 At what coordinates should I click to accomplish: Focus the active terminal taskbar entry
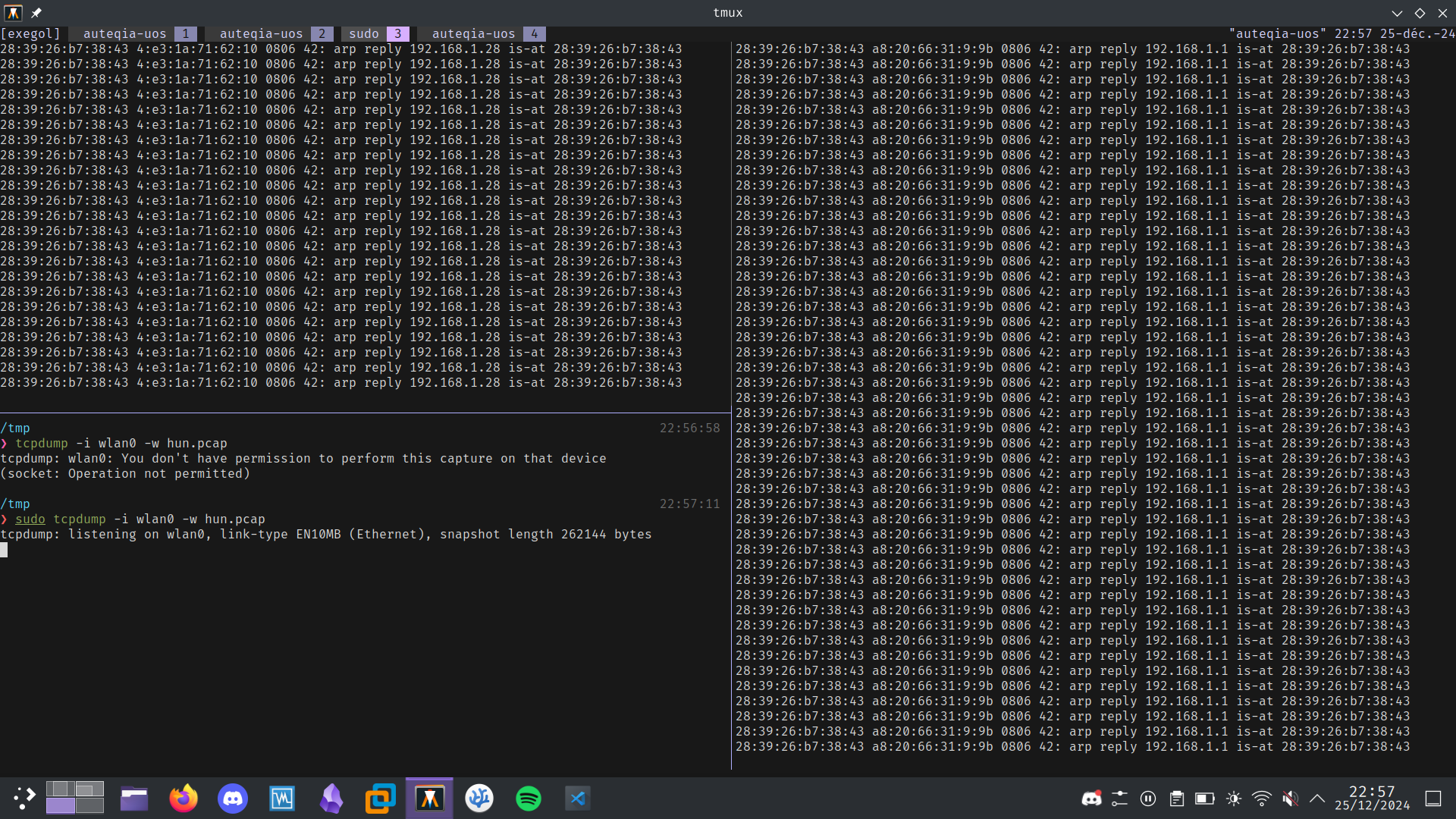429,798
